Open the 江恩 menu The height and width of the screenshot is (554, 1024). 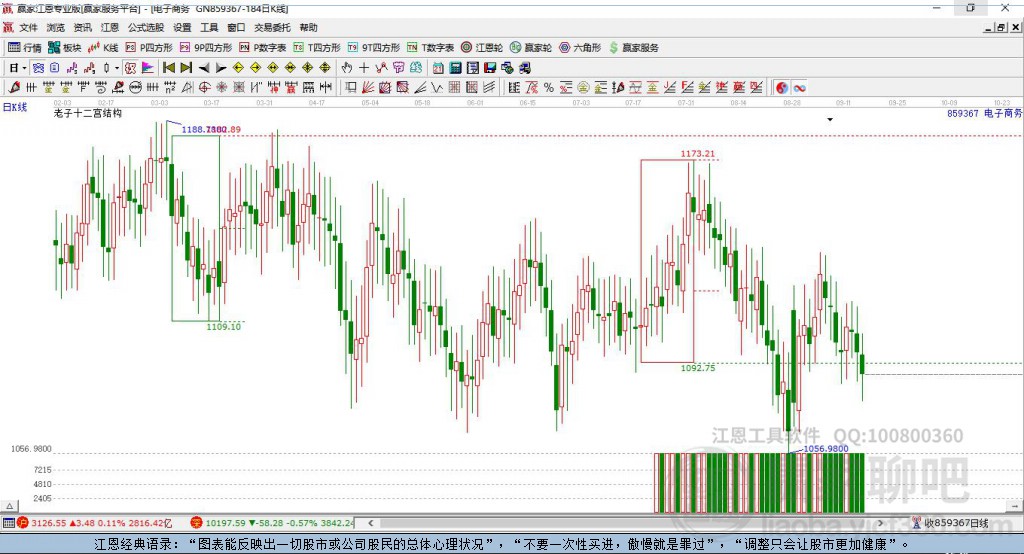coord(109,28)
